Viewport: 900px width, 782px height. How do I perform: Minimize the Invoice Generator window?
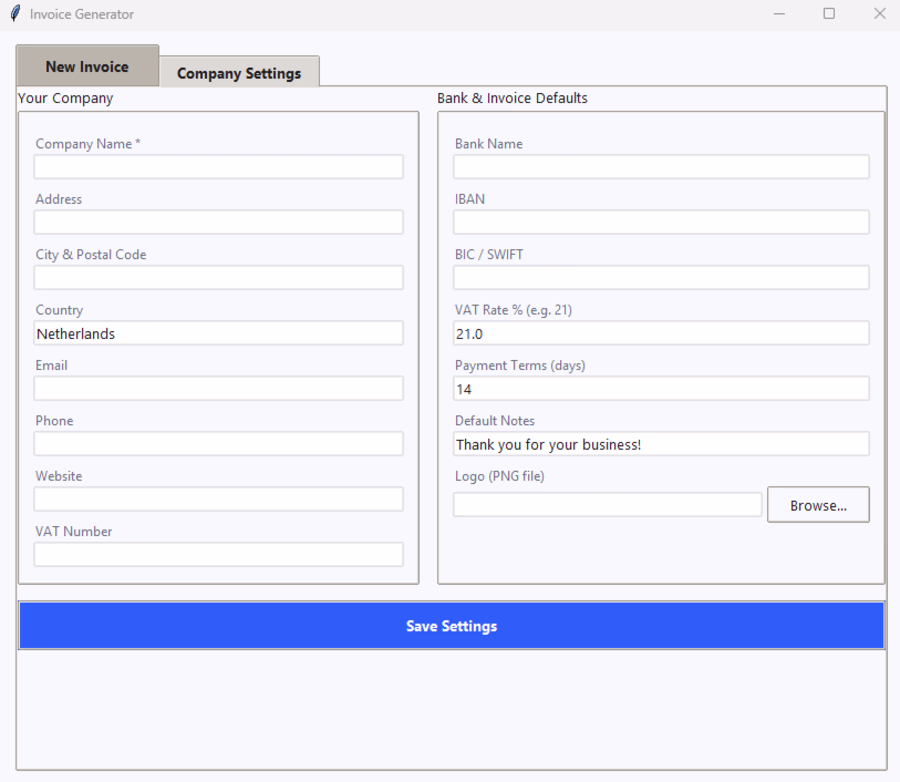click(x=779, y=14)
